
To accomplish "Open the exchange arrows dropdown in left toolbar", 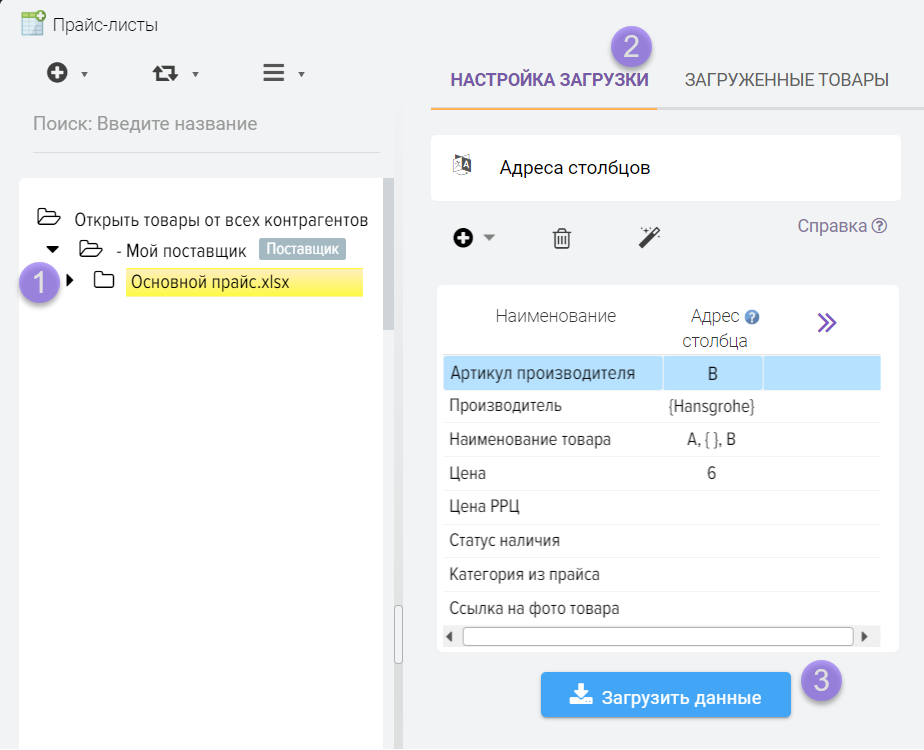I will click(164, 73).
